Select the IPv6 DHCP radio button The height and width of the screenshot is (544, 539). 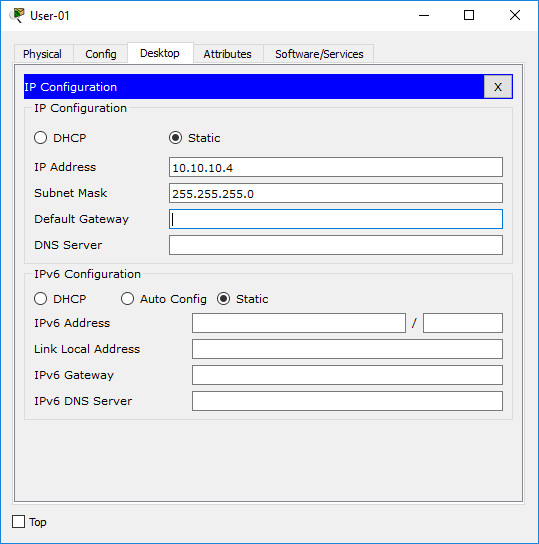[41, 299]
